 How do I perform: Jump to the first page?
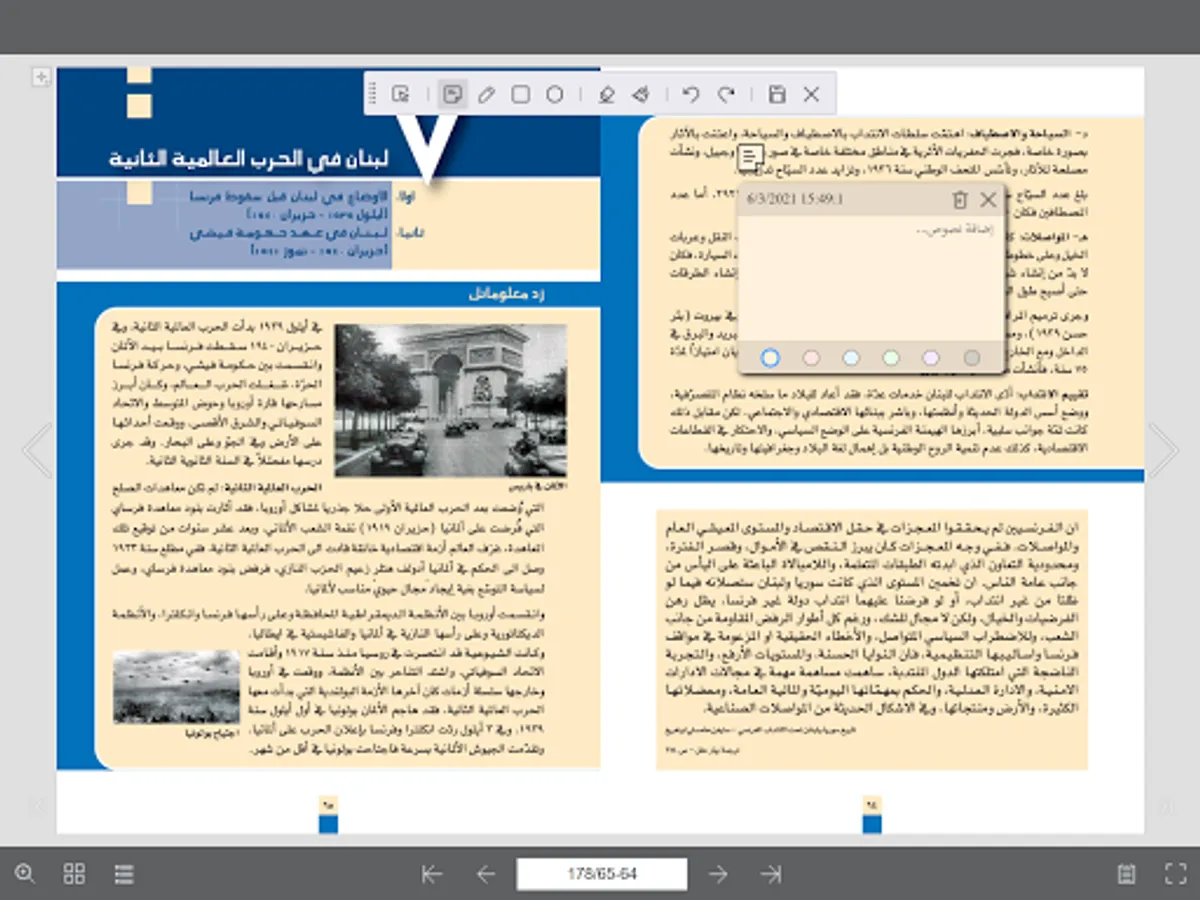coord(432,874)
